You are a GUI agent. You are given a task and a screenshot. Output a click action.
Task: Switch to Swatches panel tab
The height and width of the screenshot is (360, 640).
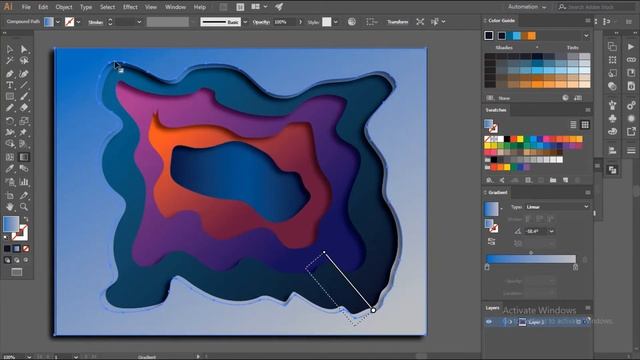point(496,110)
